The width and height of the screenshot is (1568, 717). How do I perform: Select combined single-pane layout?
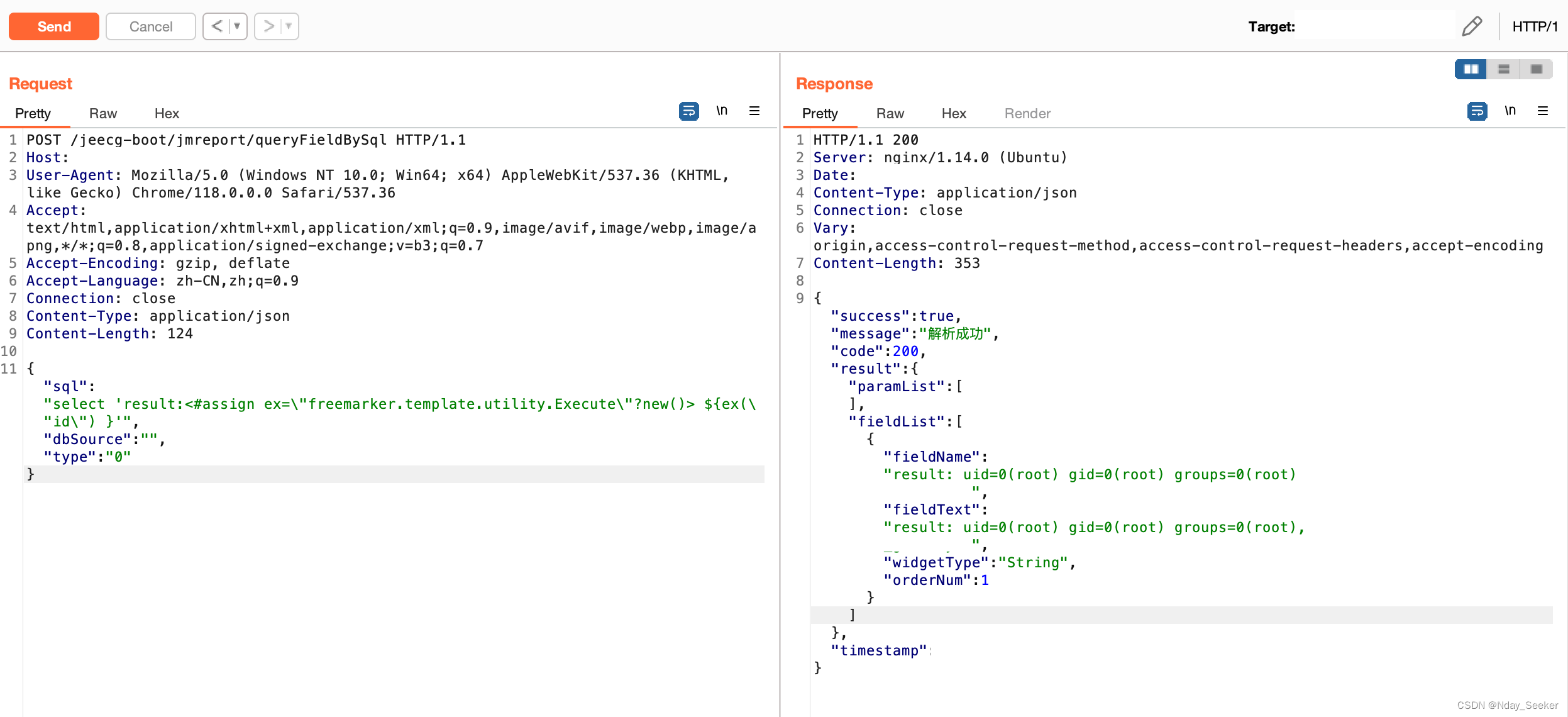pos(1537,69)
